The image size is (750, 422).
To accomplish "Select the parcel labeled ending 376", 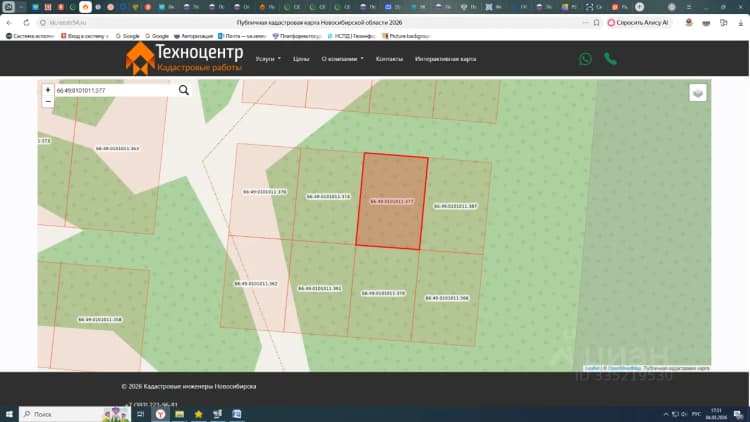I will (x=265, y=192).
